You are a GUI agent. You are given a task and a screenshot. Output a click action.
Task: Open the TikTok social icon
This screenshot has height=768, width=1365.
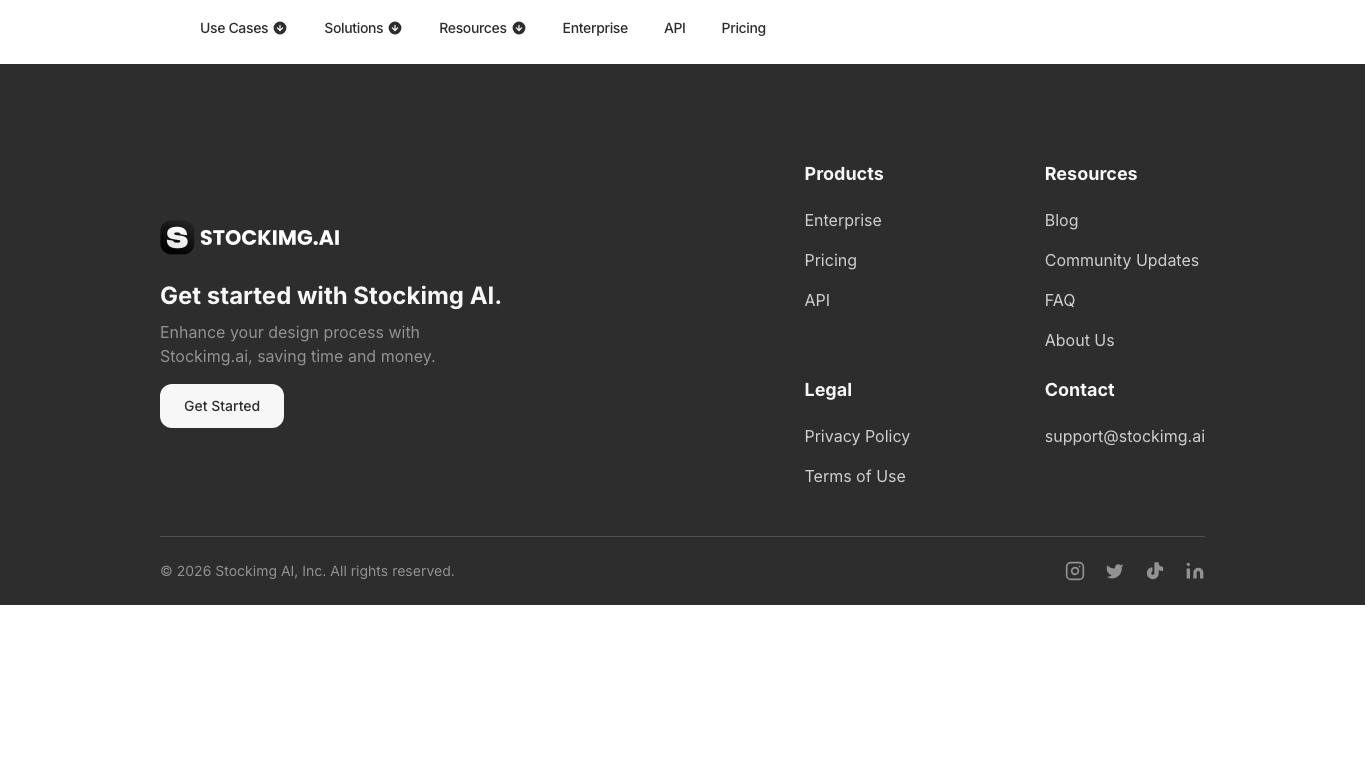(x=1155, y=571)
